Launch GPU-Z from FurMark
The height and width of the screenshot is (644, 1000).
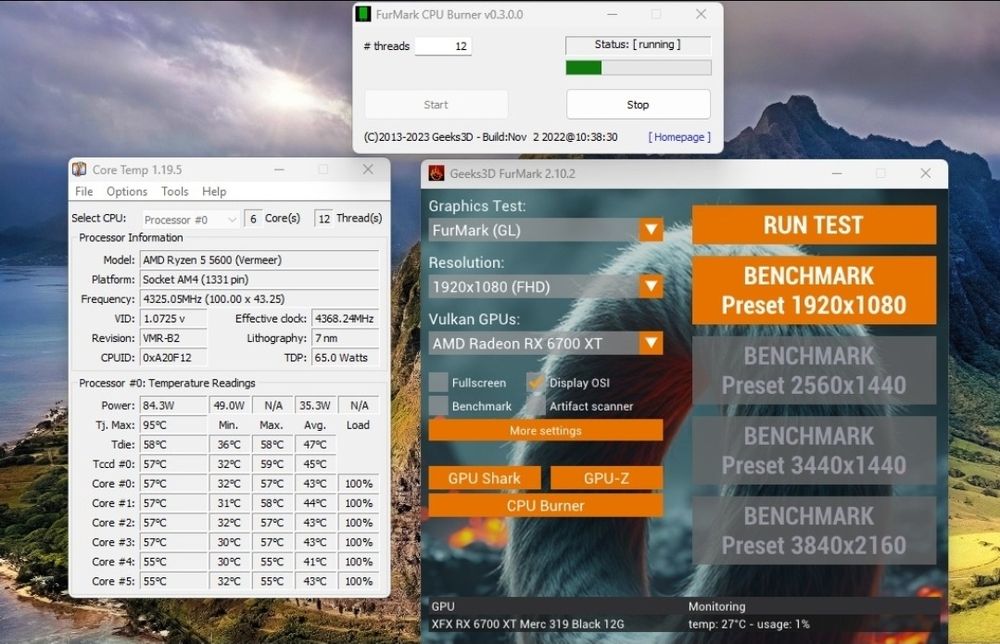tap(607, 478)
